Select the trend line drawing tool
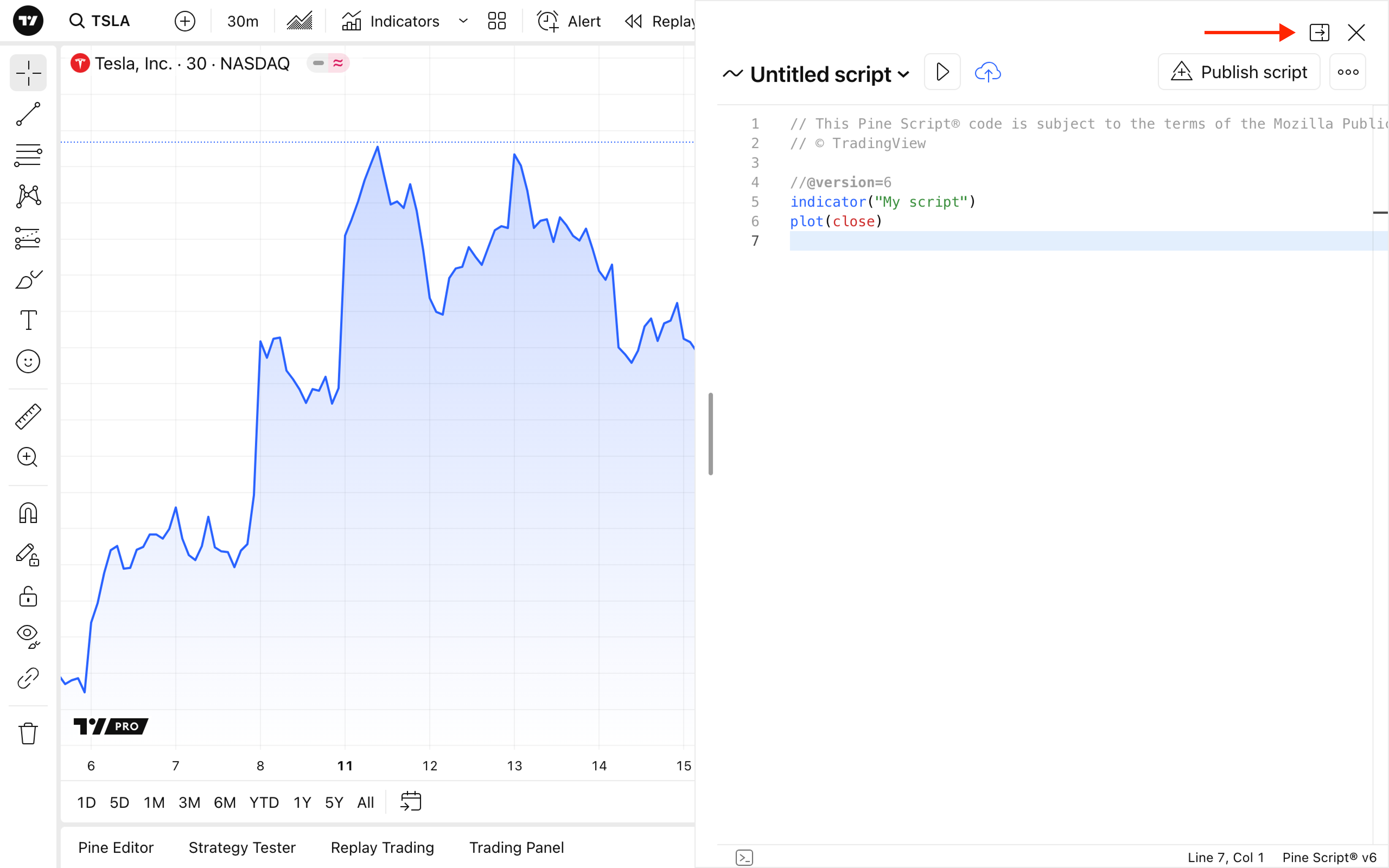The height and width of the screenshot is (868, 1389). [x=27, y=114]
